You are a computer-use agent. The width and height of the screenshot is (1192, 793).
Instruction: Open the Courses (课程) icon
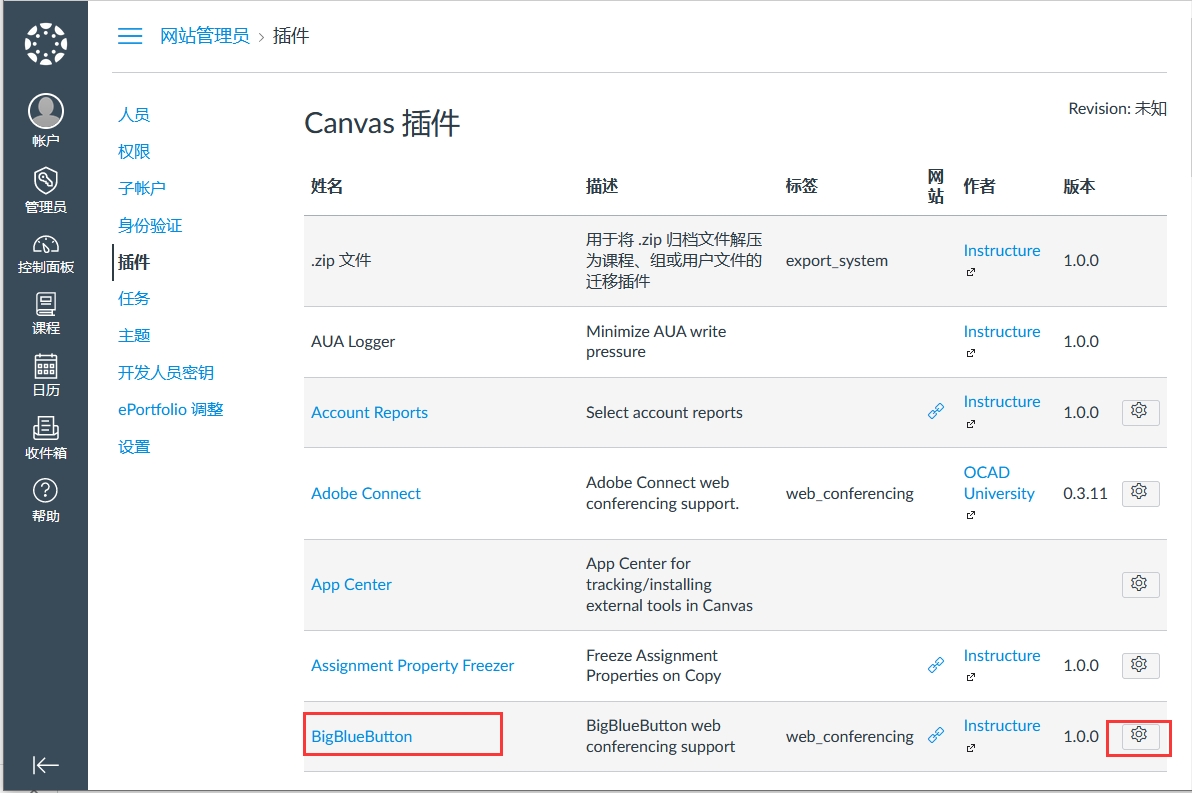[x=45, y=304]
